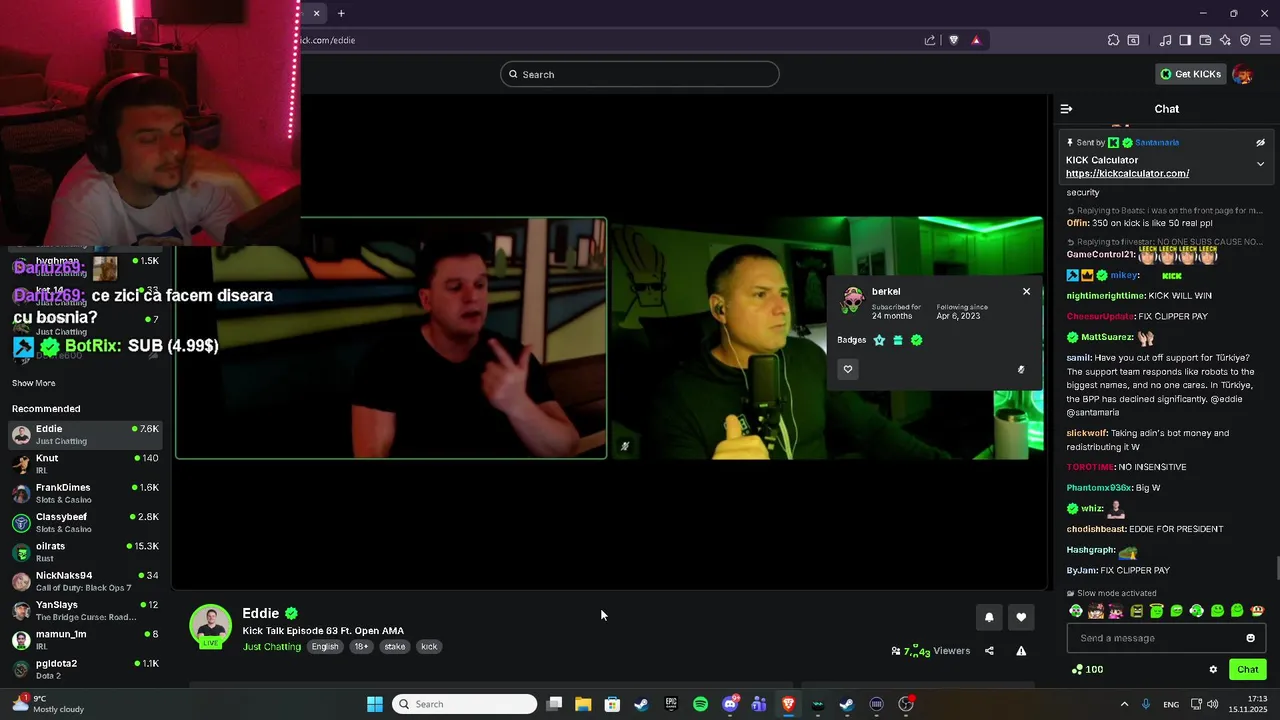This screenshot has width=1280, height=720.
Task: Click the star badge on berkel's card
Action: 879,340
